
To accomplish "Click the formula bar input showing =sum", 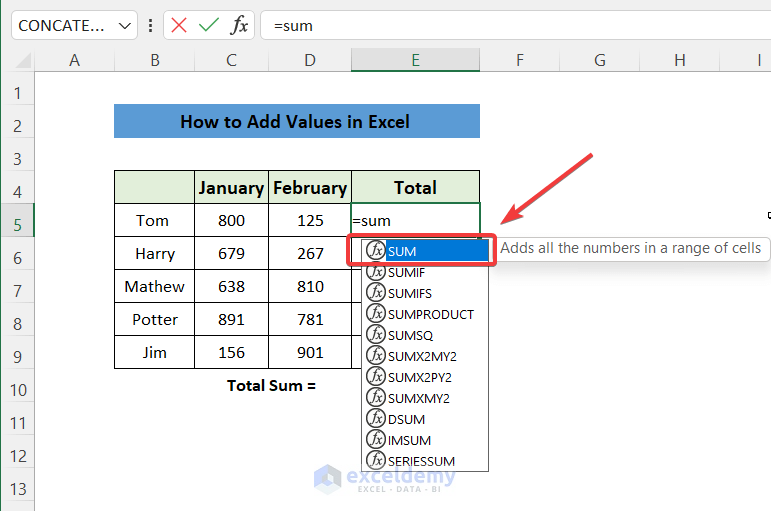I will pyautogui.click(x=500, y=25).
